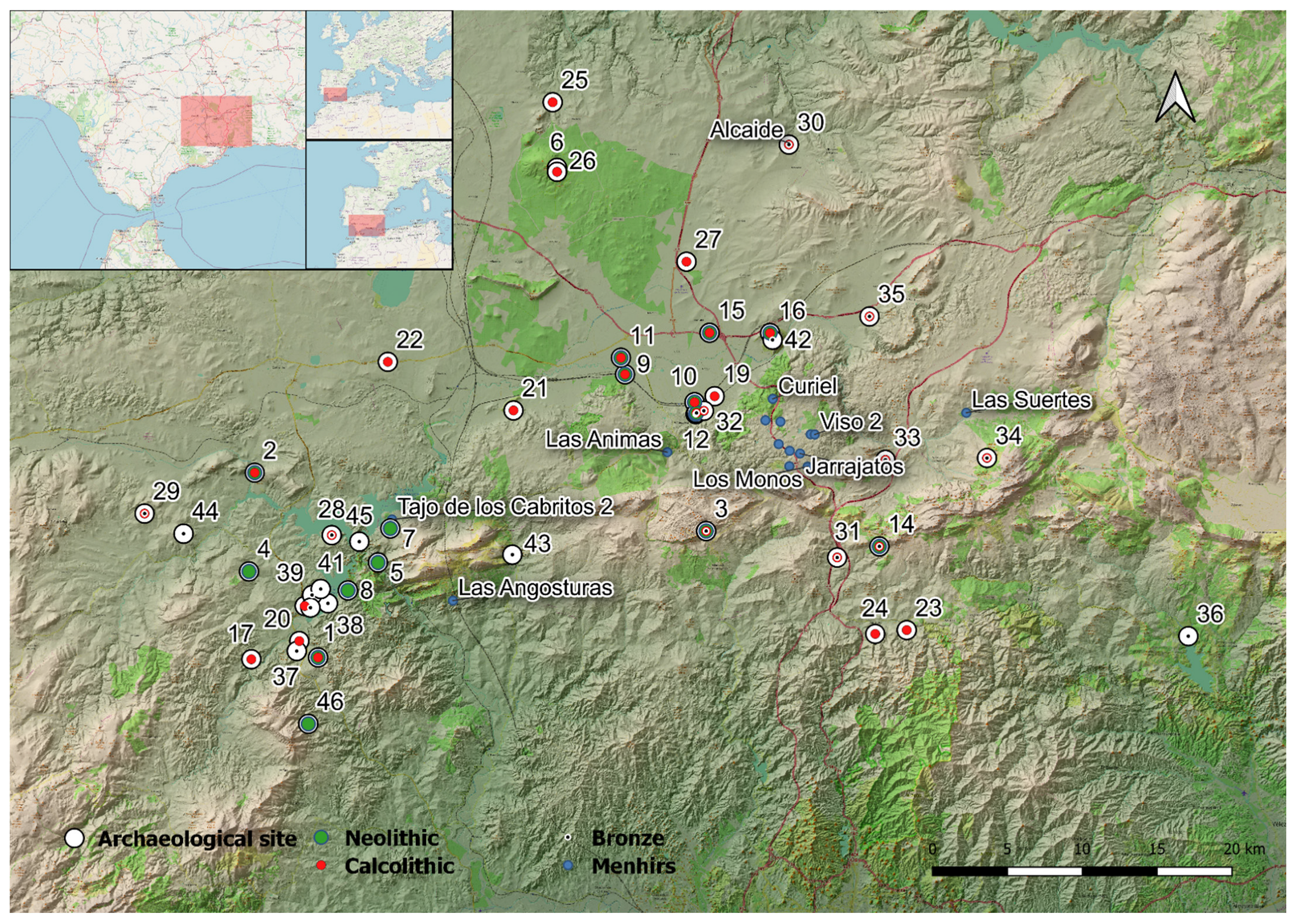The width and height of the screenshot is (1295, 924).
Task: Click the Archaeological site legend circle
Action: coord(75,838)
